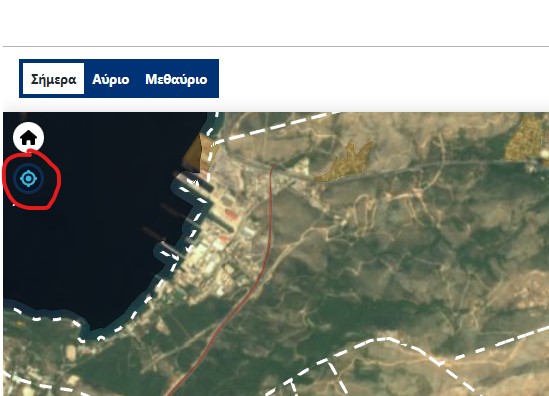549x396 pixels.
Task: Click the white boat beside the upper pier
Action: click(195, 182)
